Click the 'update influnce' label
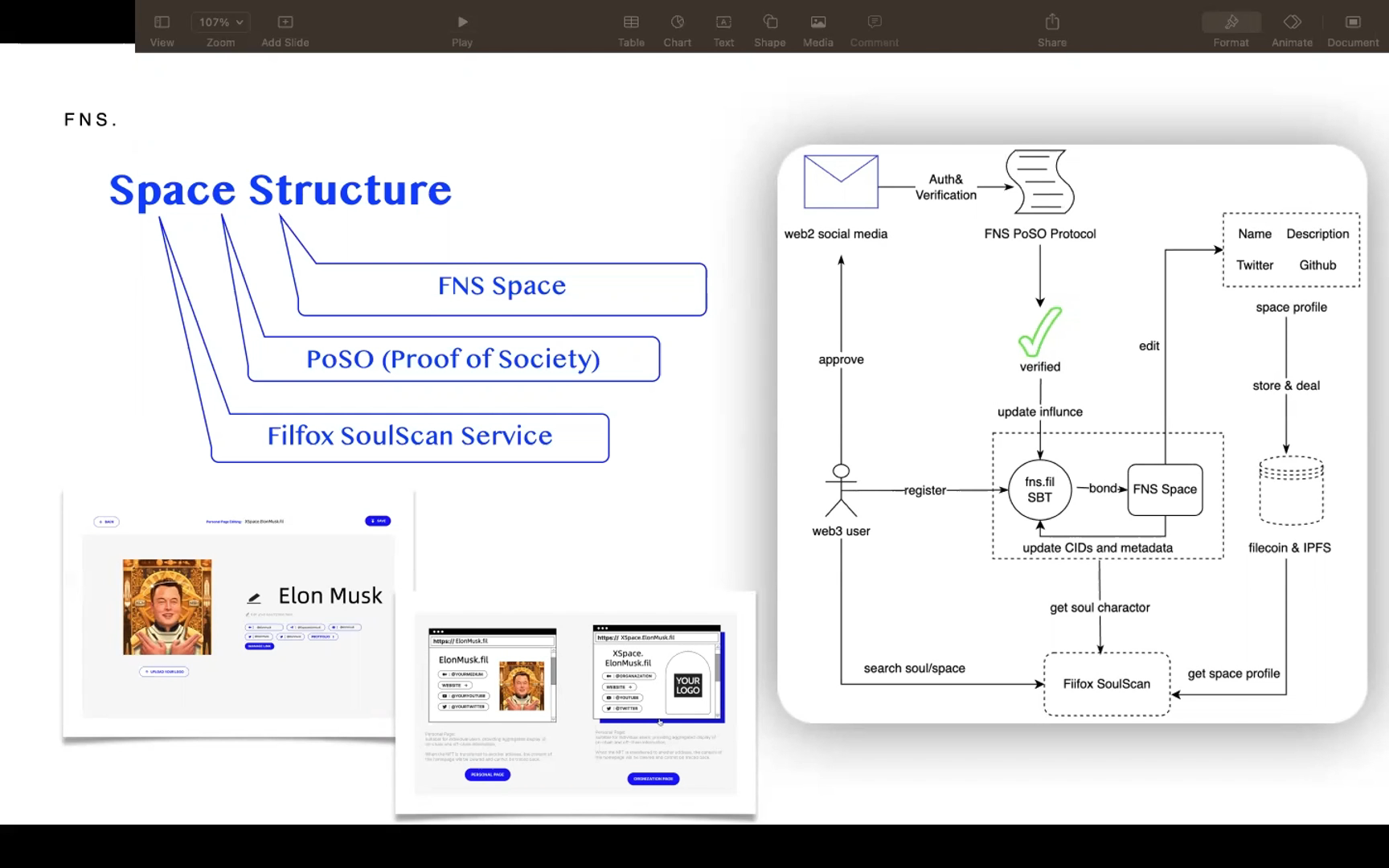The height and width of the screenshot is (868, 1389). (1040, 412)
